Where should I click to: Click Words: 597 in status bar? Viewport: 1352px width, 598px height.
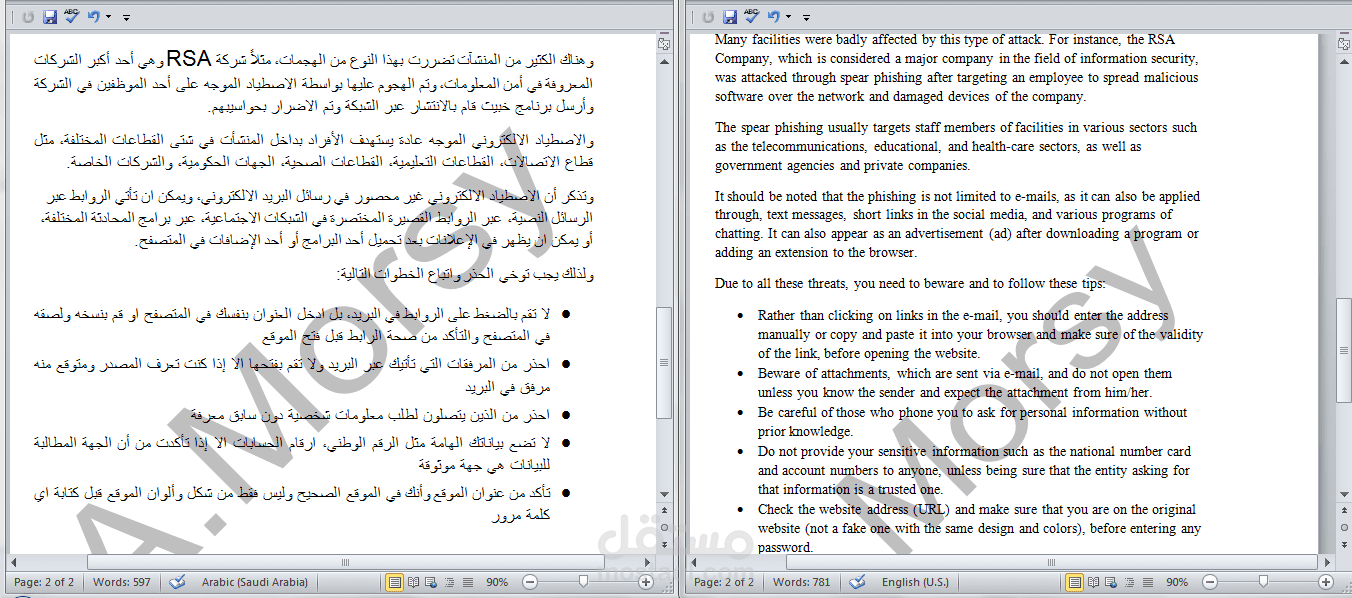[122, 582]
